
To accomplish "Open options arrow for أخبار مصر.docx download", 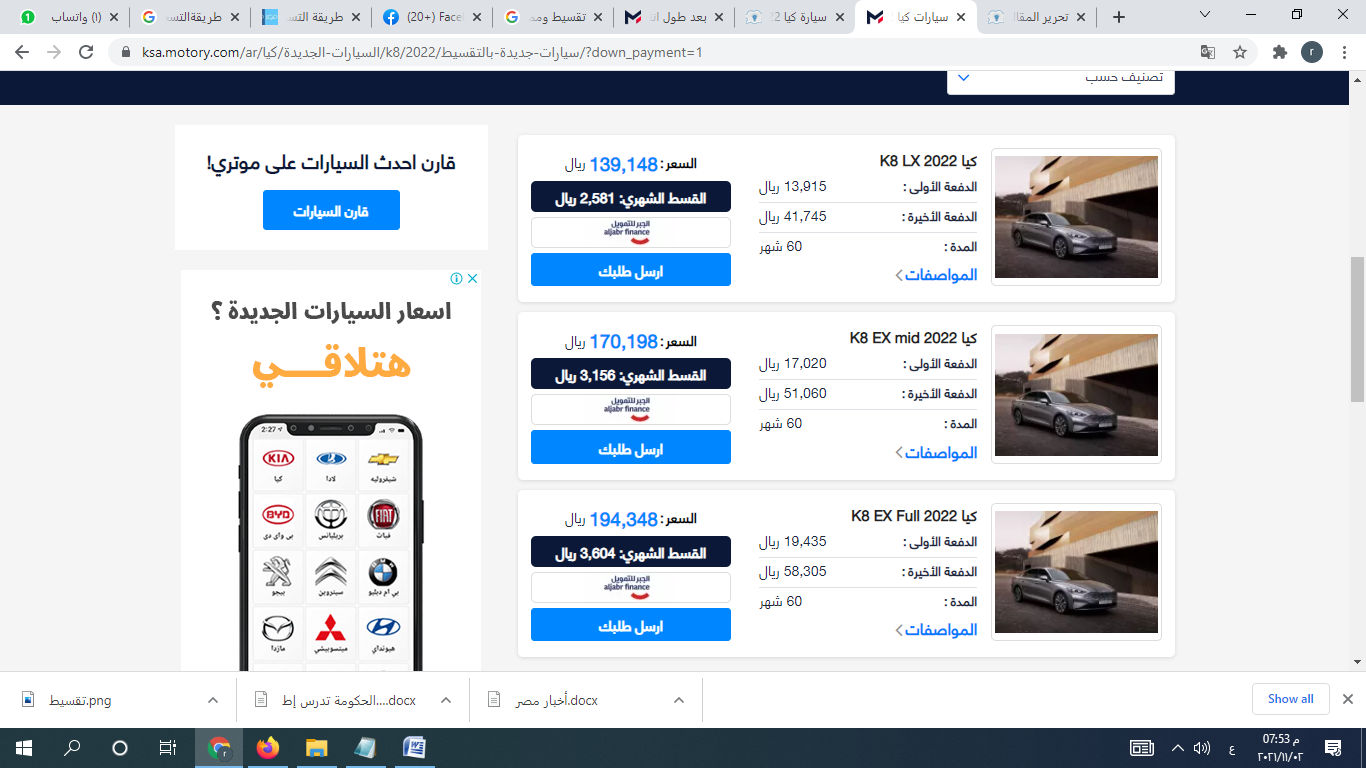I will [x=678, y=700].
